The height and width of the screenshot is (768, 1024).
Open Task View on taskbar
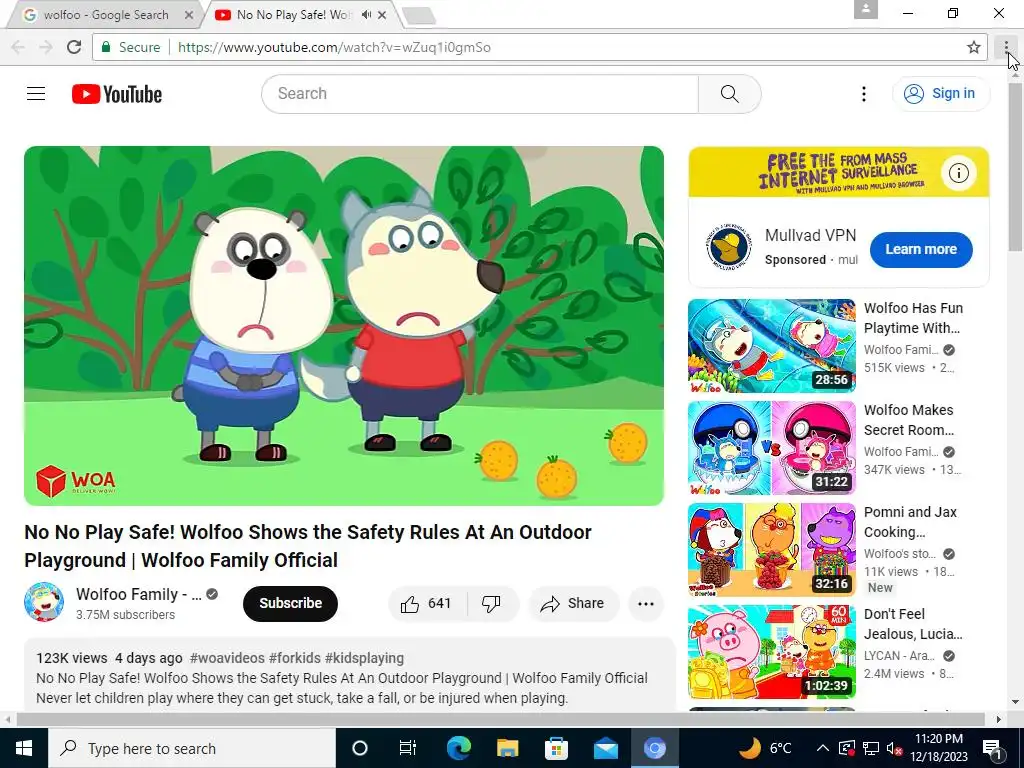point(408,748)
